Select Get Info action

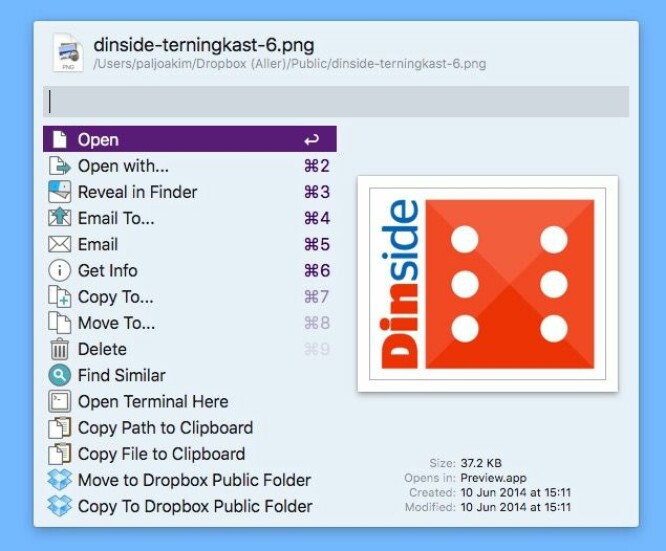(190, 271)
